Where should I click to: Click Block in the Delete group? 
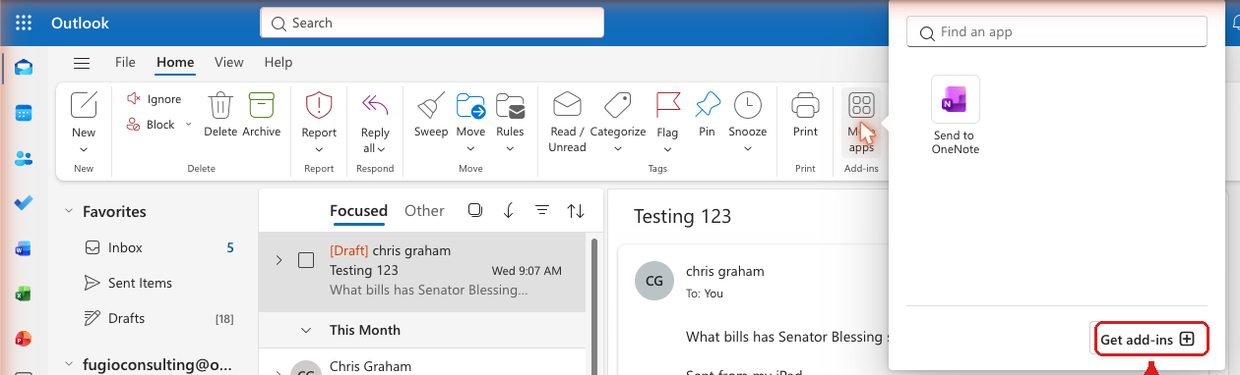point(151,125)
